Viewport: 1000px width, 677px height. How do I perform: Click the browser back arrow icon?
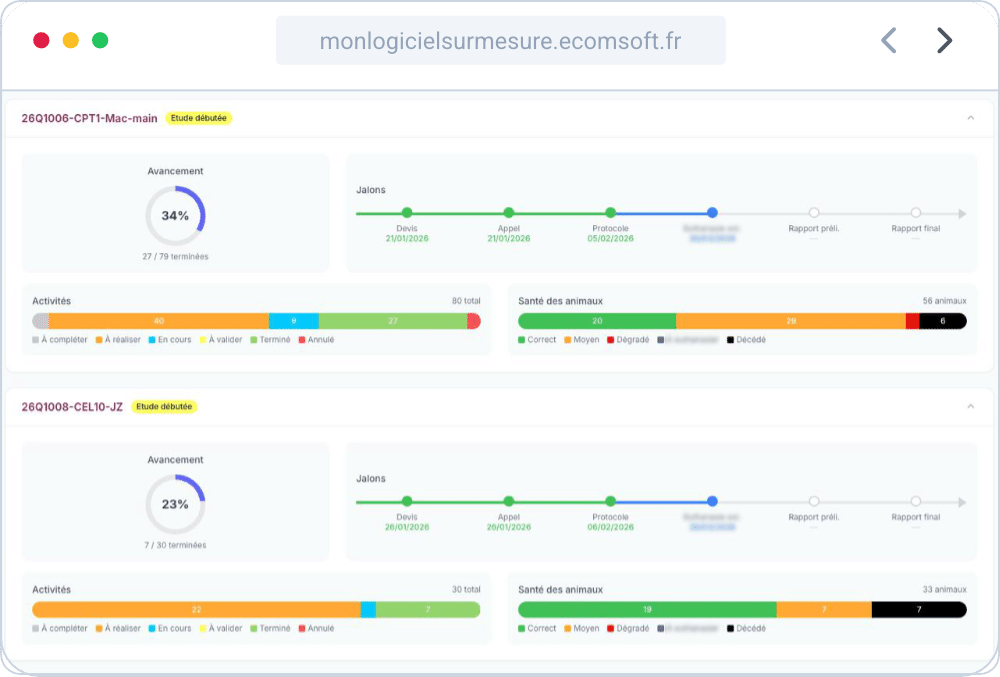[x=888, y=40]
